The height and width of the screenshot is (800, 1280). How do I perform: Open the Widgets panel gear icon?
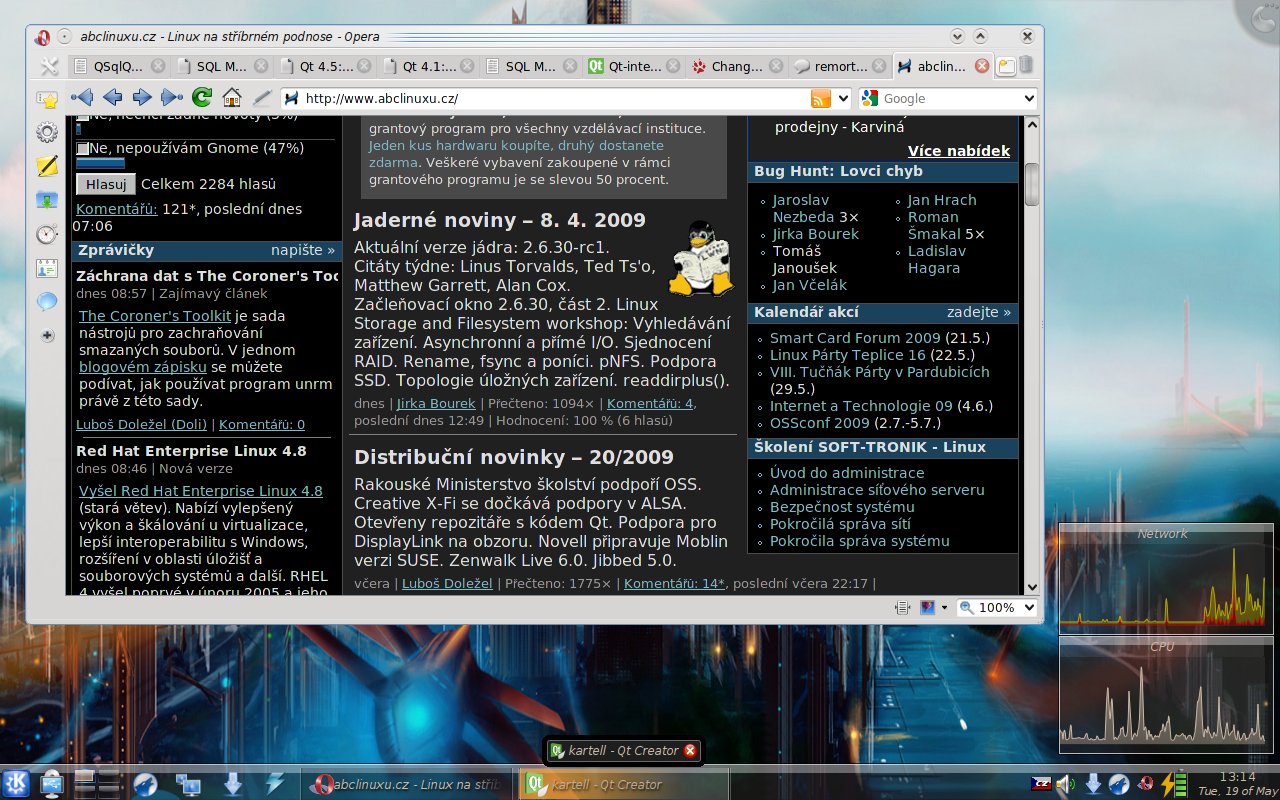47,132
